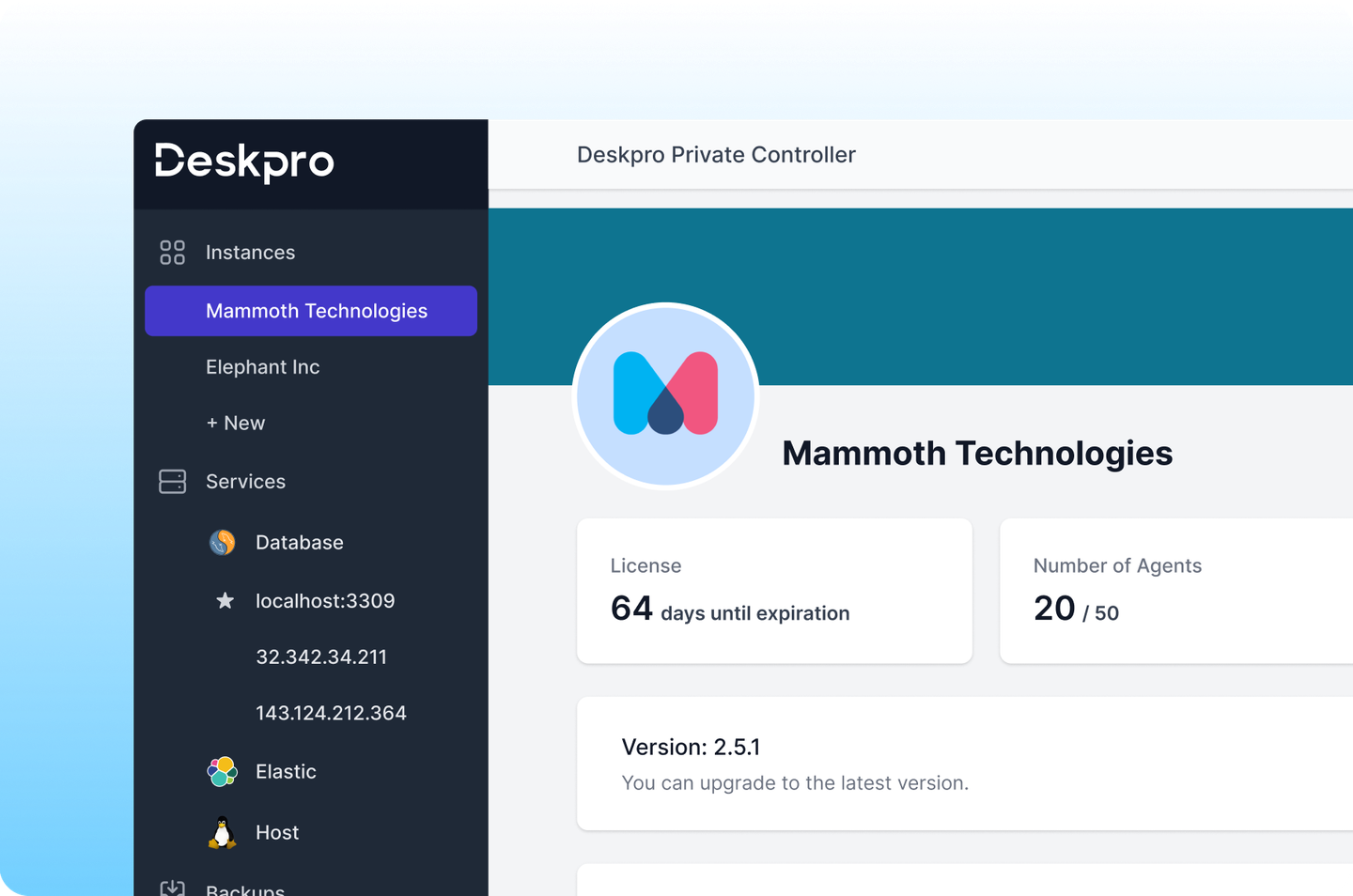Image resolution: width=1353 pixels, height=896 pixels.
Task: Select database host 143.124.212.364
Action: (x=331, y=713)
